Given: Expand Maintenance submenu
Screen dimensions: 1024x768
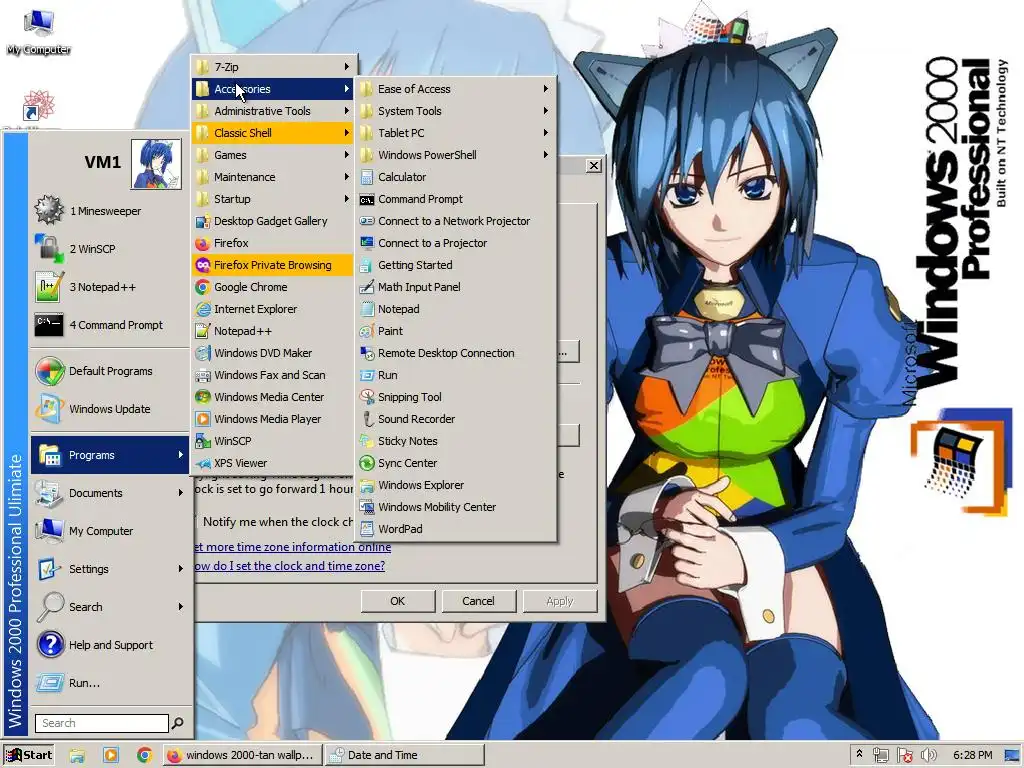Looking at the screenshot, I should pyautogui.click(x=273, y=177).
